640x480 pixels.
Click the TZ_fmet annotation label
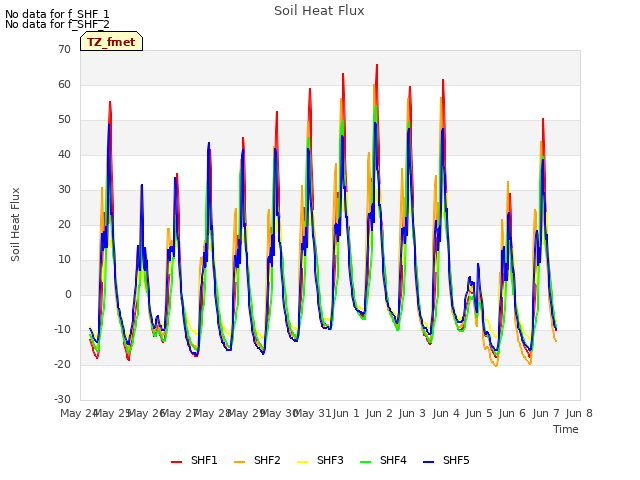tap(111, 42)
